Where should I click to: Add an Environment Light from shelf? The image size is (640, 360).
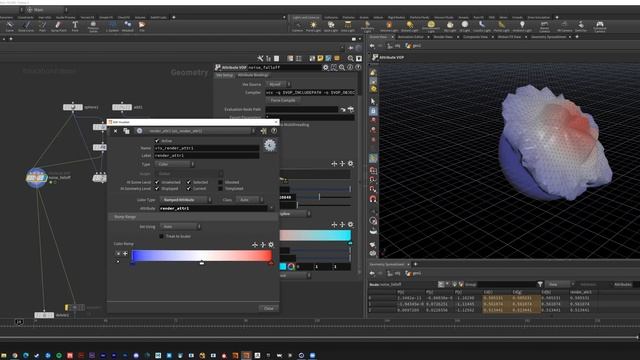click(431, 27)
